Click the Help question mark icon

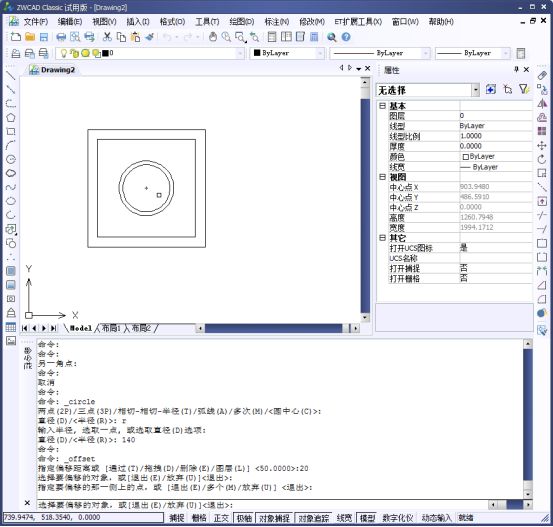pyautogui.click(x=346, y=37)
